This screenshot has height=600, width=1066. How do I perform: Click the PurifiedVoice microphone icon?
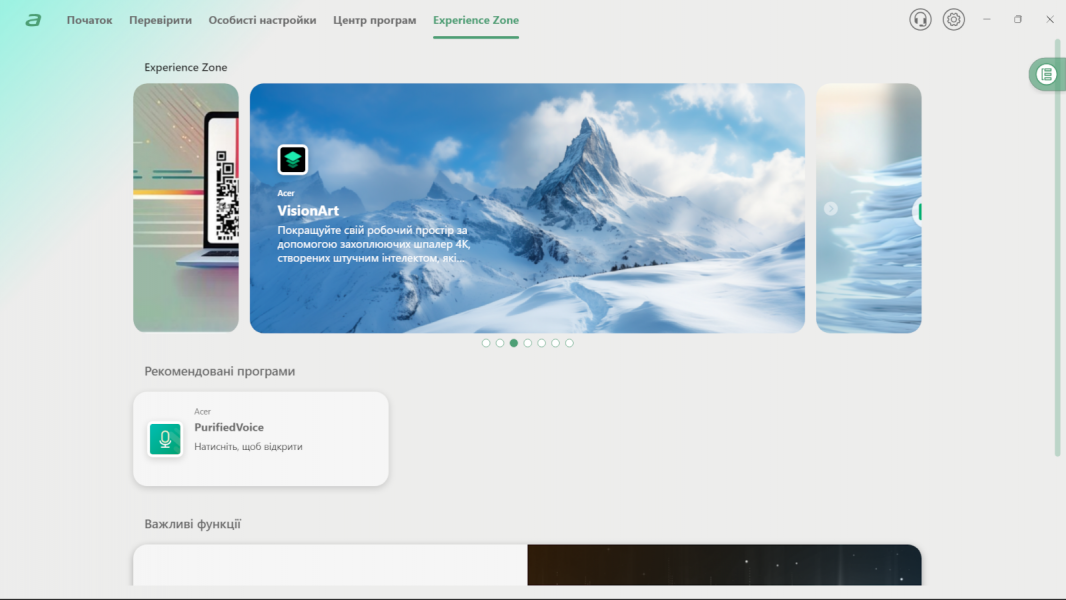[165, 439]
